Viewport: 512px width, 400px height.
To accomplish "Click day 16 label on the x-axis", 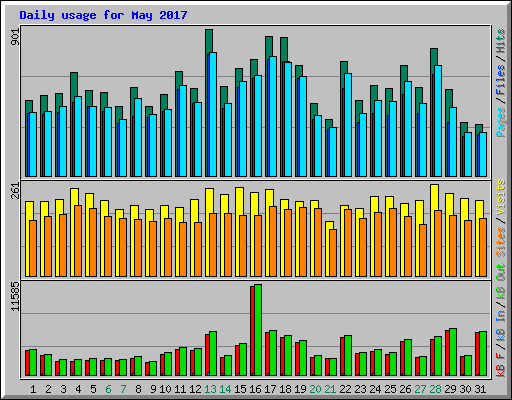I will 255,389.
